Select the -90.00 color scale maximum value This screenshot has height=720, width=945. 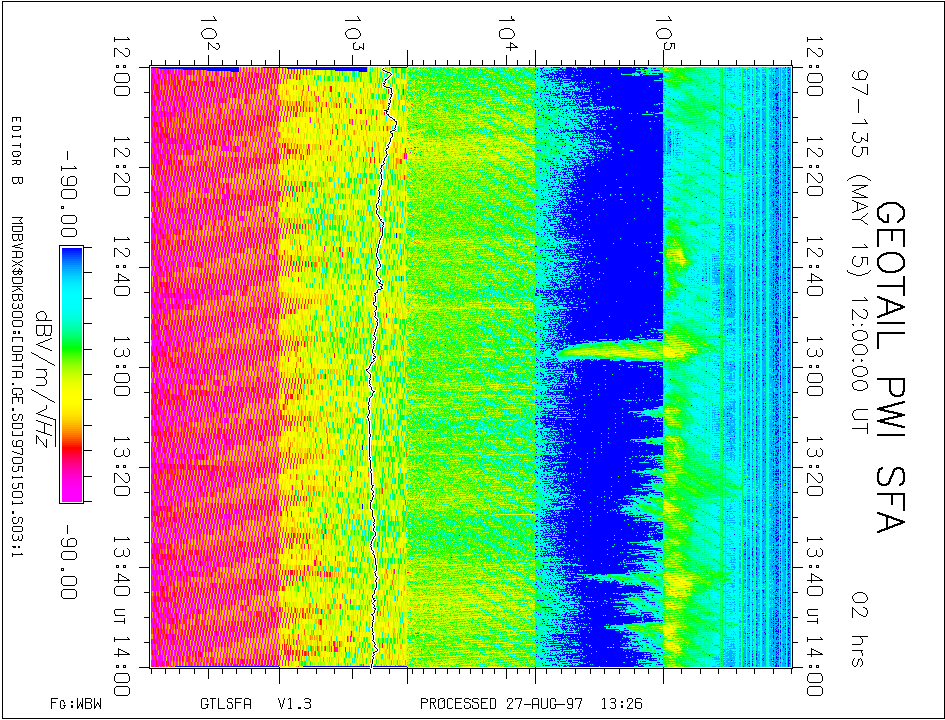coord(69,562)
